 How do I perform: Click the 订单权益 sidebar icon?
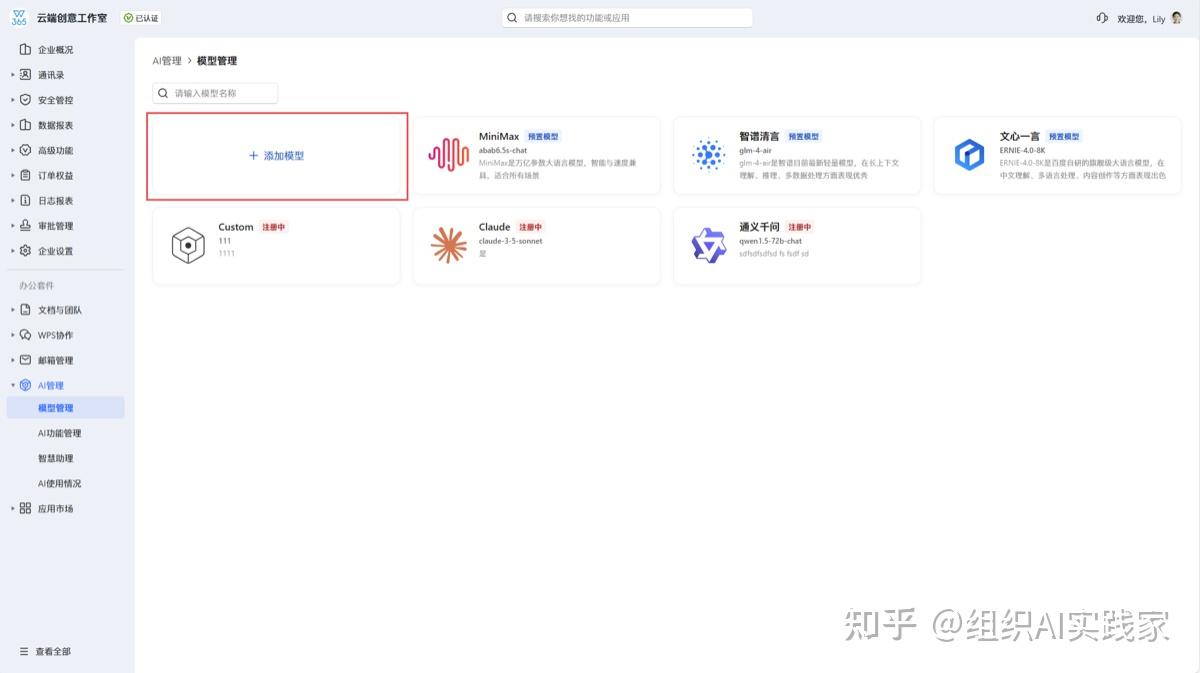click(26, 175)
